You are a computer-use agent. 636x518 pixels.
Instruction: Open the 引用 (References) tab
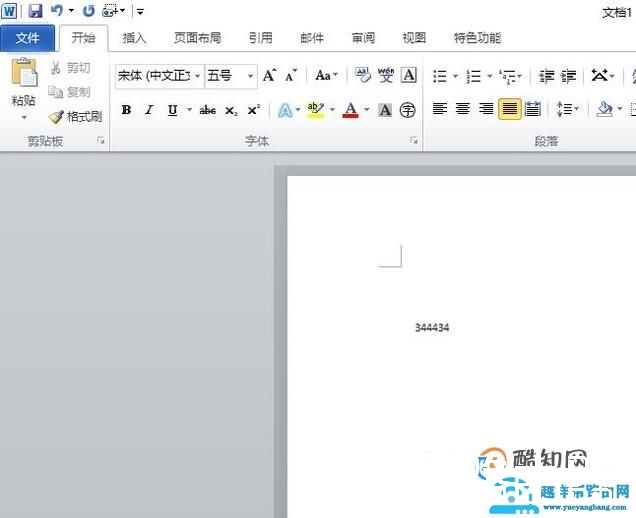point(260,38)
